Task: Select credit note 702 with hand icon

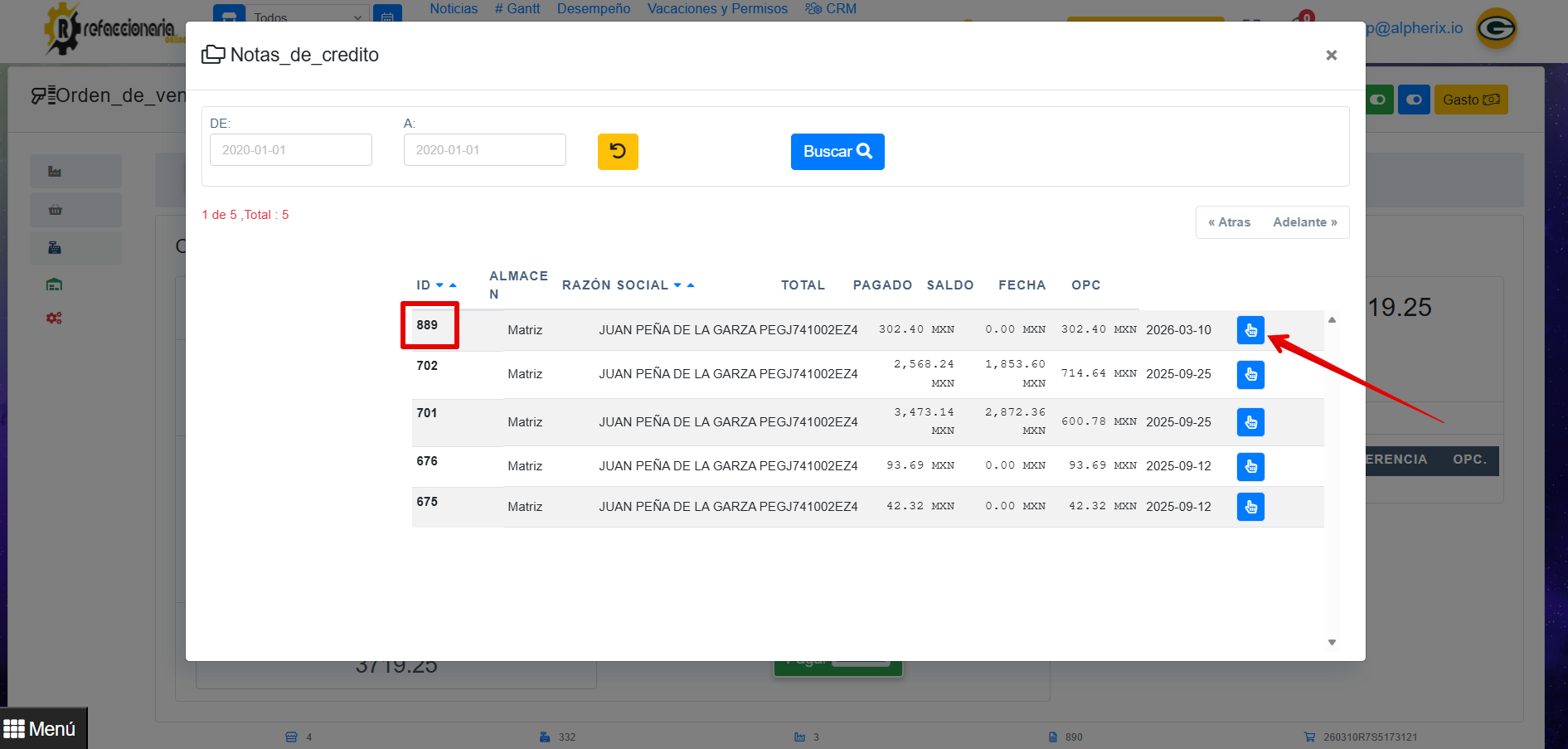Action: [x=1250, y=375]
